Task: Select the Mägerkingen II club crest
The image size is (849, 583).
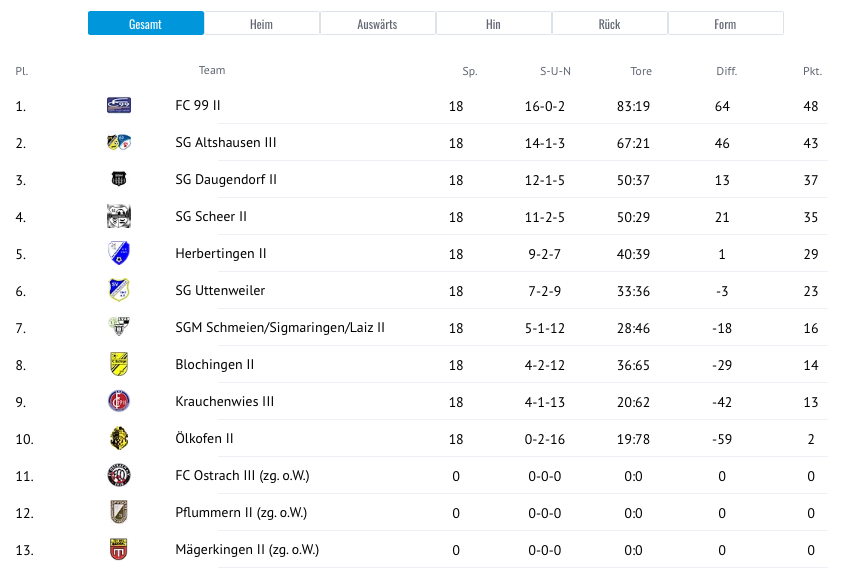Action: click(x=118, y=549)
